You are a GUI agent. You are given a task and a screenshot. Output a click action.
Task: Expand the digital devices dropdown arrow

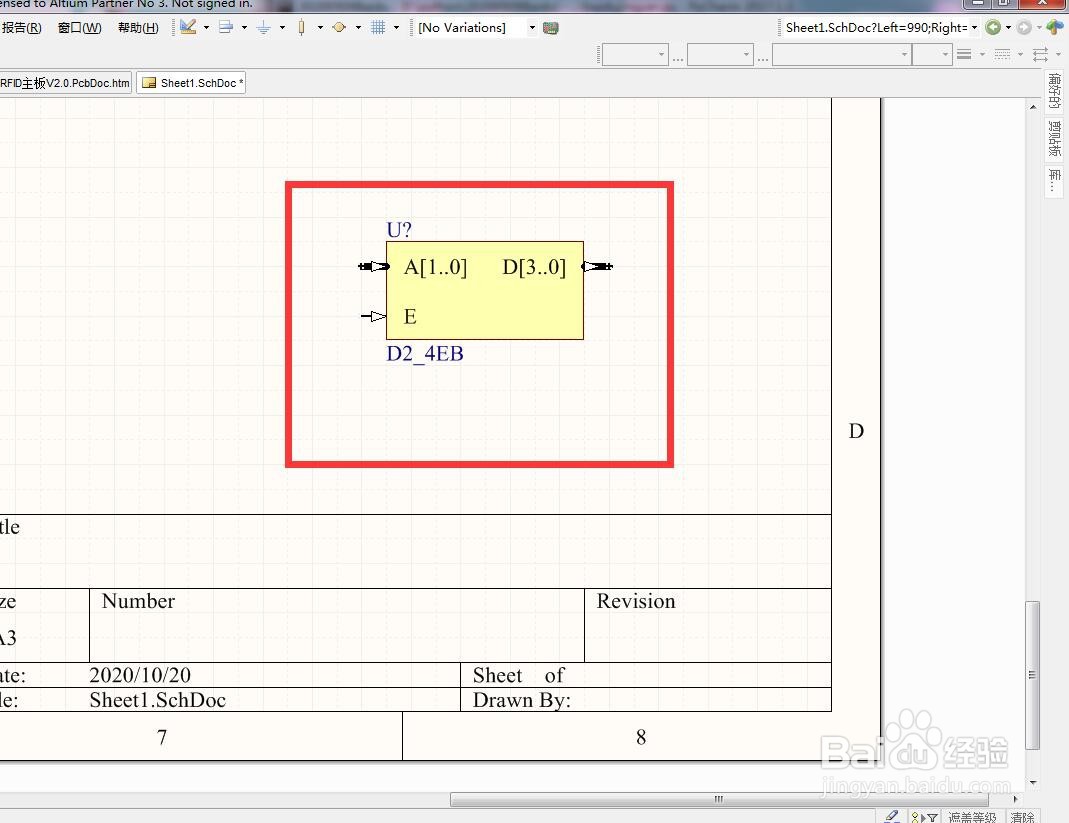320,28
